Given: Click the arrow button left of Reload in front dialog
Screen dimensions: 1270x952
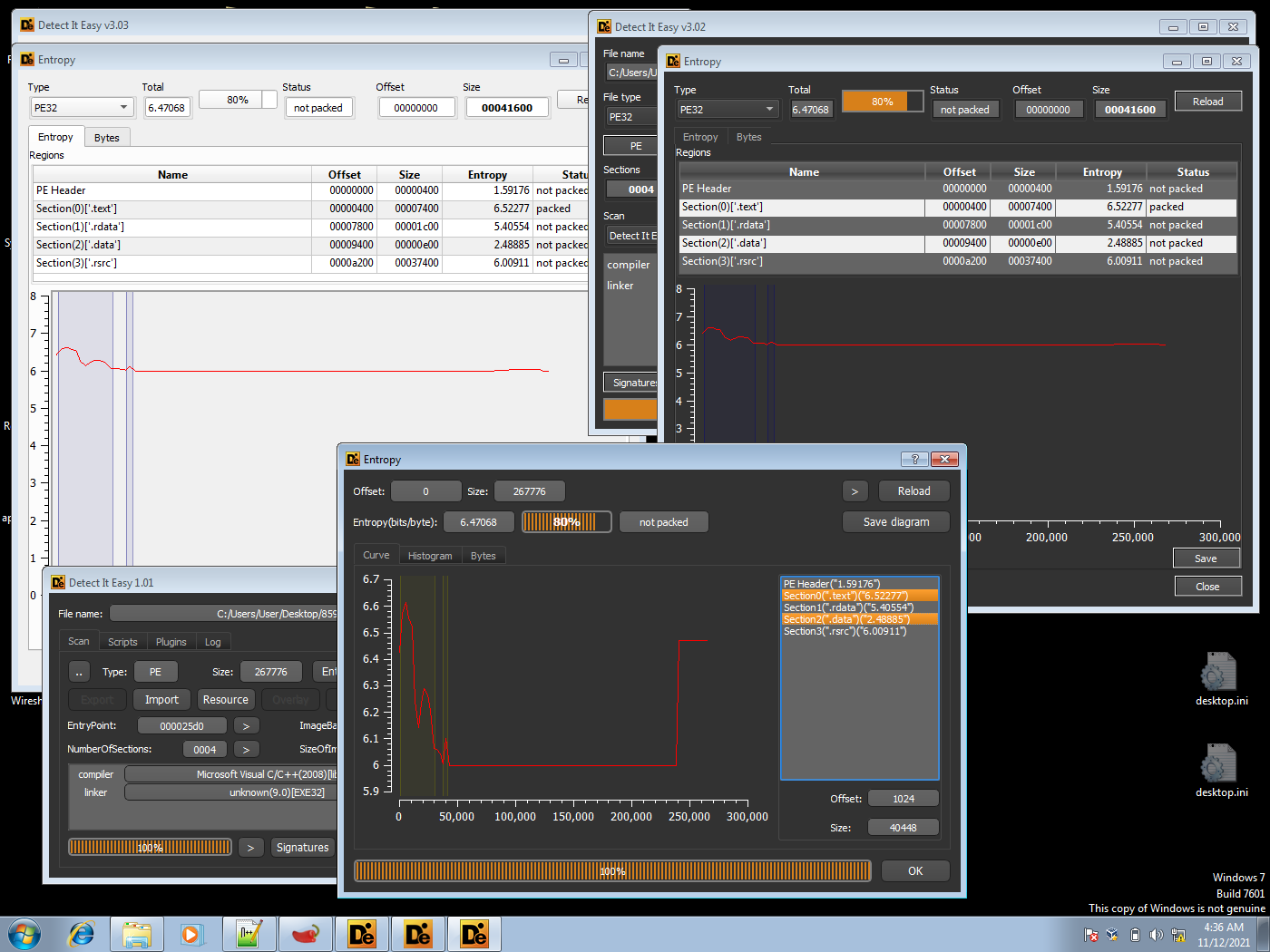Looking at the screenshot, I should pos(855,491).
